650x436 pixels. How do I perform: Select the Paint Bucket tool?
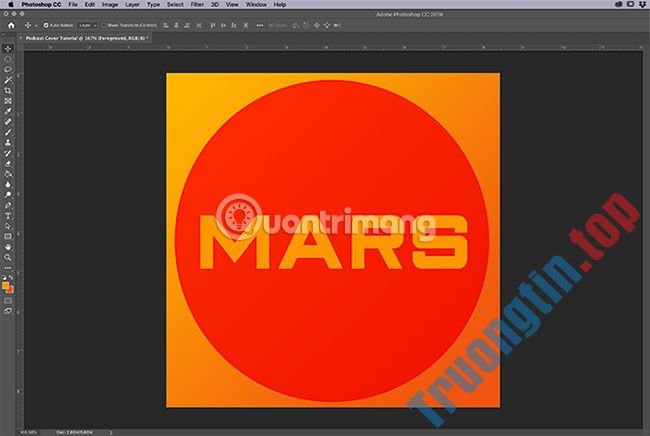tap(8, 174)
